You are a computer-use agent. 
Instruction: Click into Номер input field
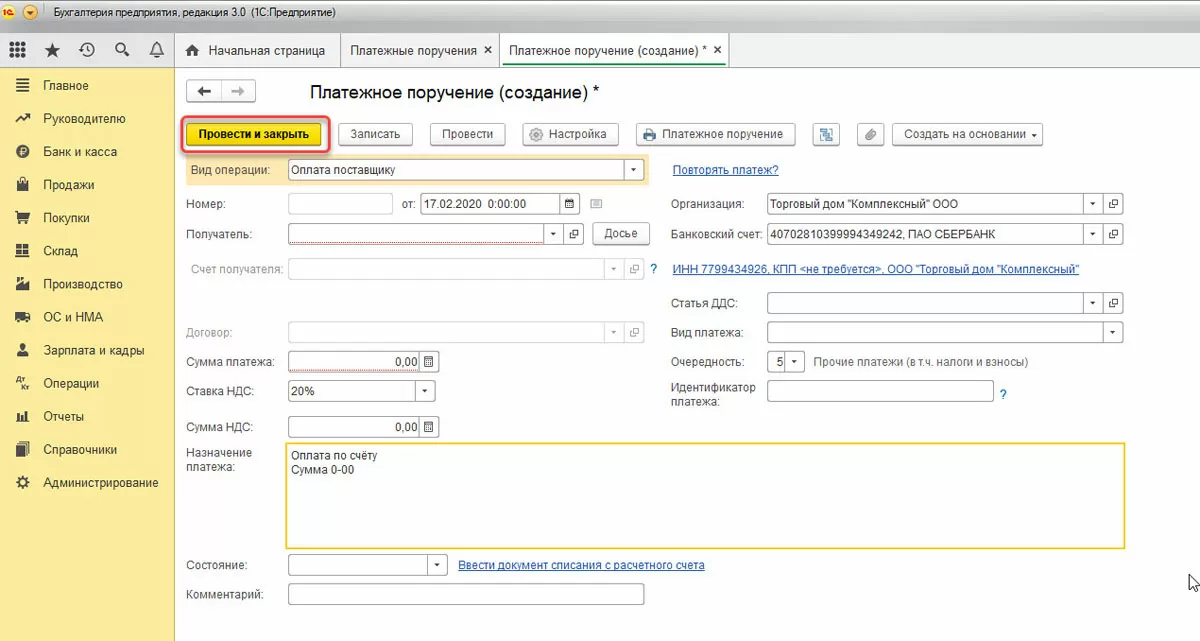(x=340, y=204)
